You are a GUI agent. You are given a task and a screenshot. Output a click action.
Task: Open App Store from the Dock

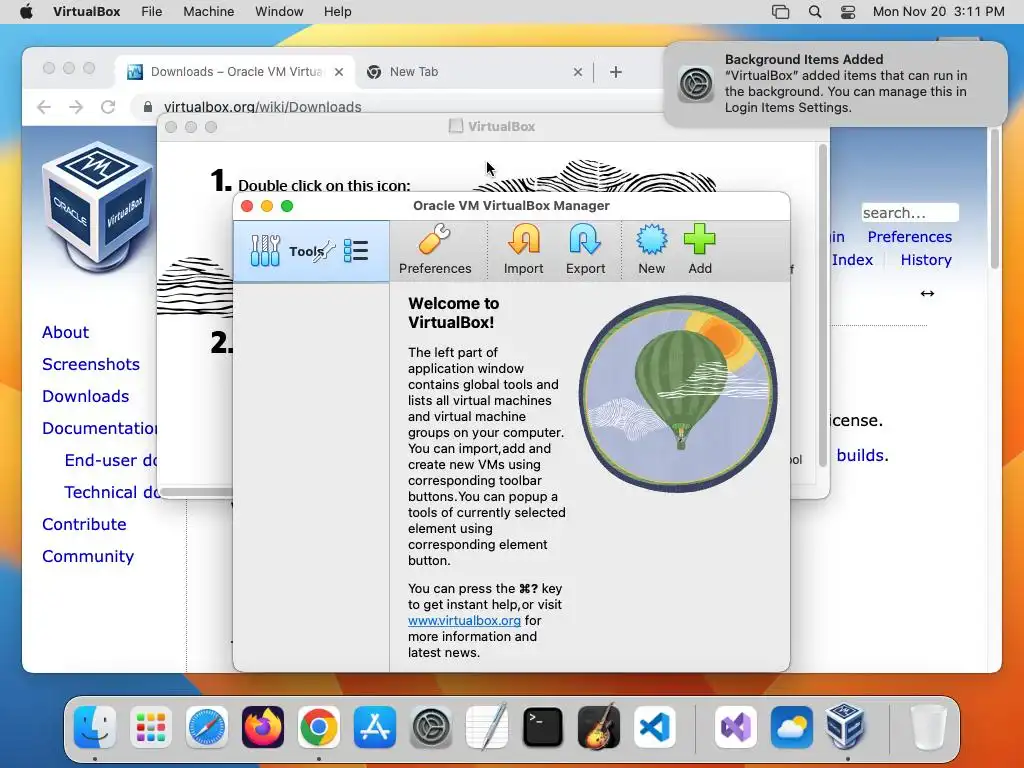[375, 727]
